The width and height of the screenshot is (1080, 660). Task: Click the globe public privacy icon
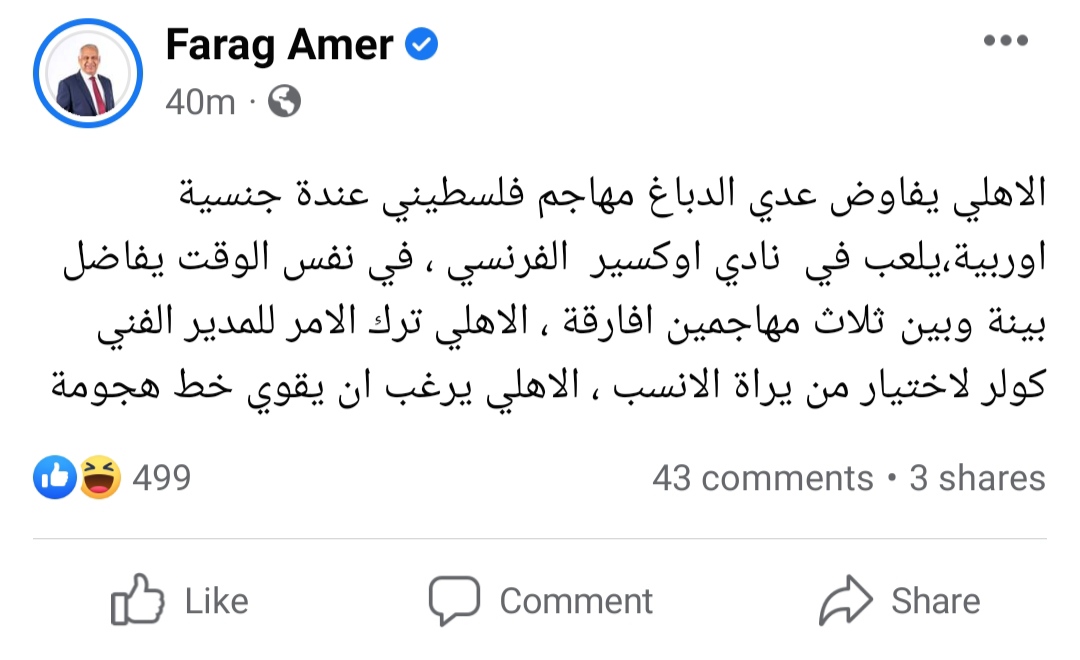(284, 101)
